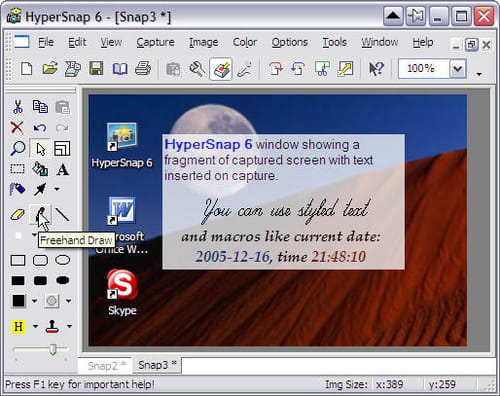Select the Zoom magnifier tool

tap(17, 149)
